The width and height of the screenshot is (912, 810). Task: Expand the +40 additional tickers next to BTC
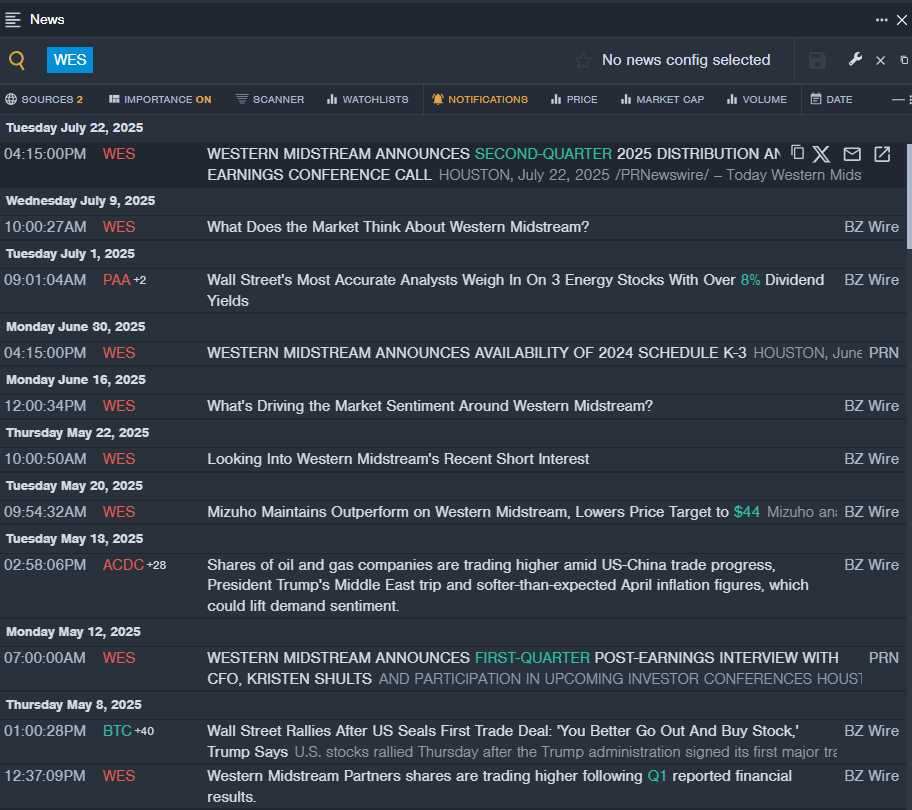(x=144, y=731)
